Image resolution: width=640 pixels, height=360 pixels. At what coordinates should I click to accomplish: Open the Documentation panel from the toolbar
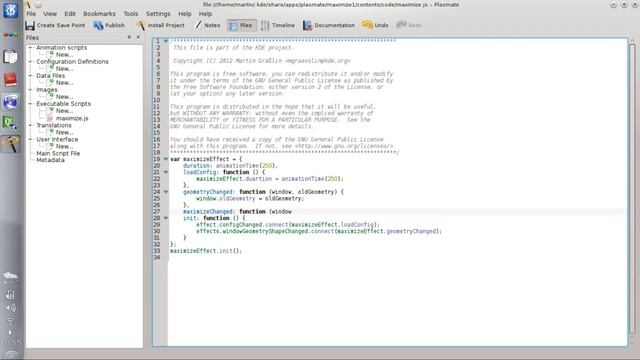tap(329, 25)
